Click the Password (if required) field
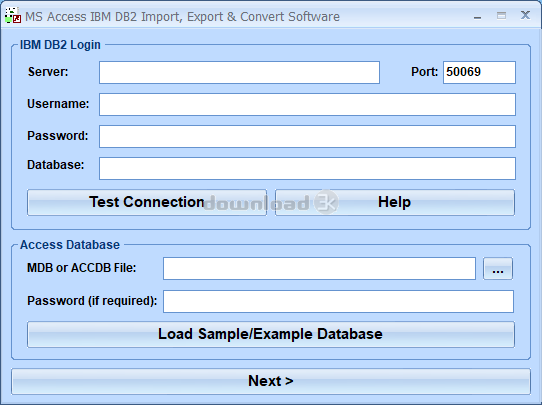 click(x=338, y=301)
